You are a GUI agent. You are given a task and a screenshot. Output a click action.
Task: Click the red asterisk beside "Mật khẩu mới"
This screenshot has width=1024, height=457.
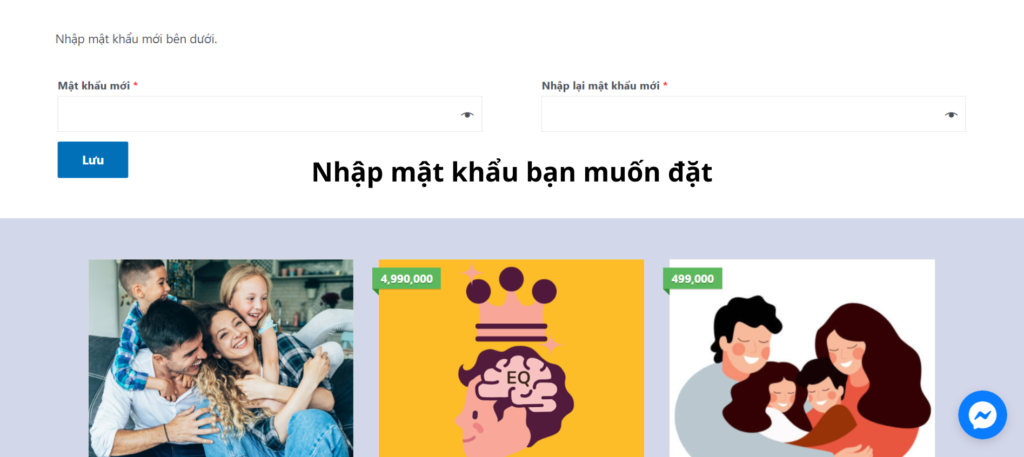(135, 85)
